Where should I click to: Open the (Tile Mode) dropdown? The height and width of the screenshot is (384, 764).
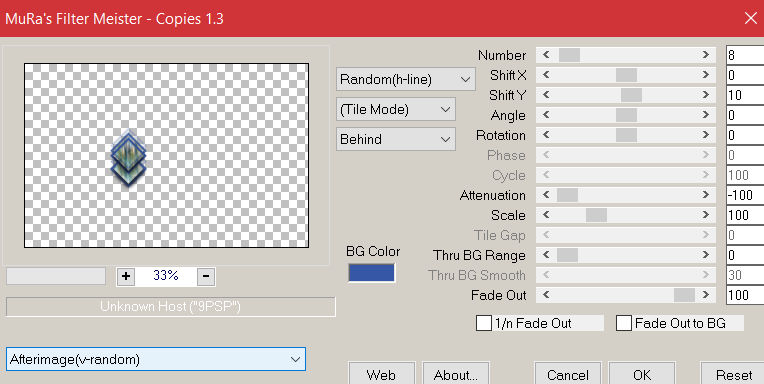coord(396,109)
